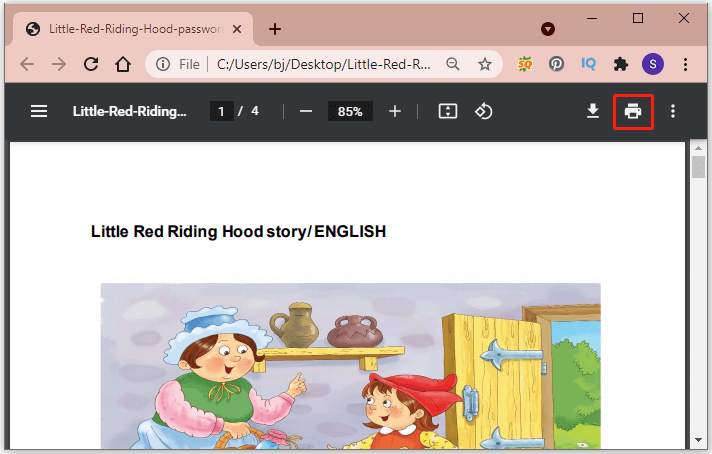Download the PDF file
The image size is (712, 454).
click(593, 111)
